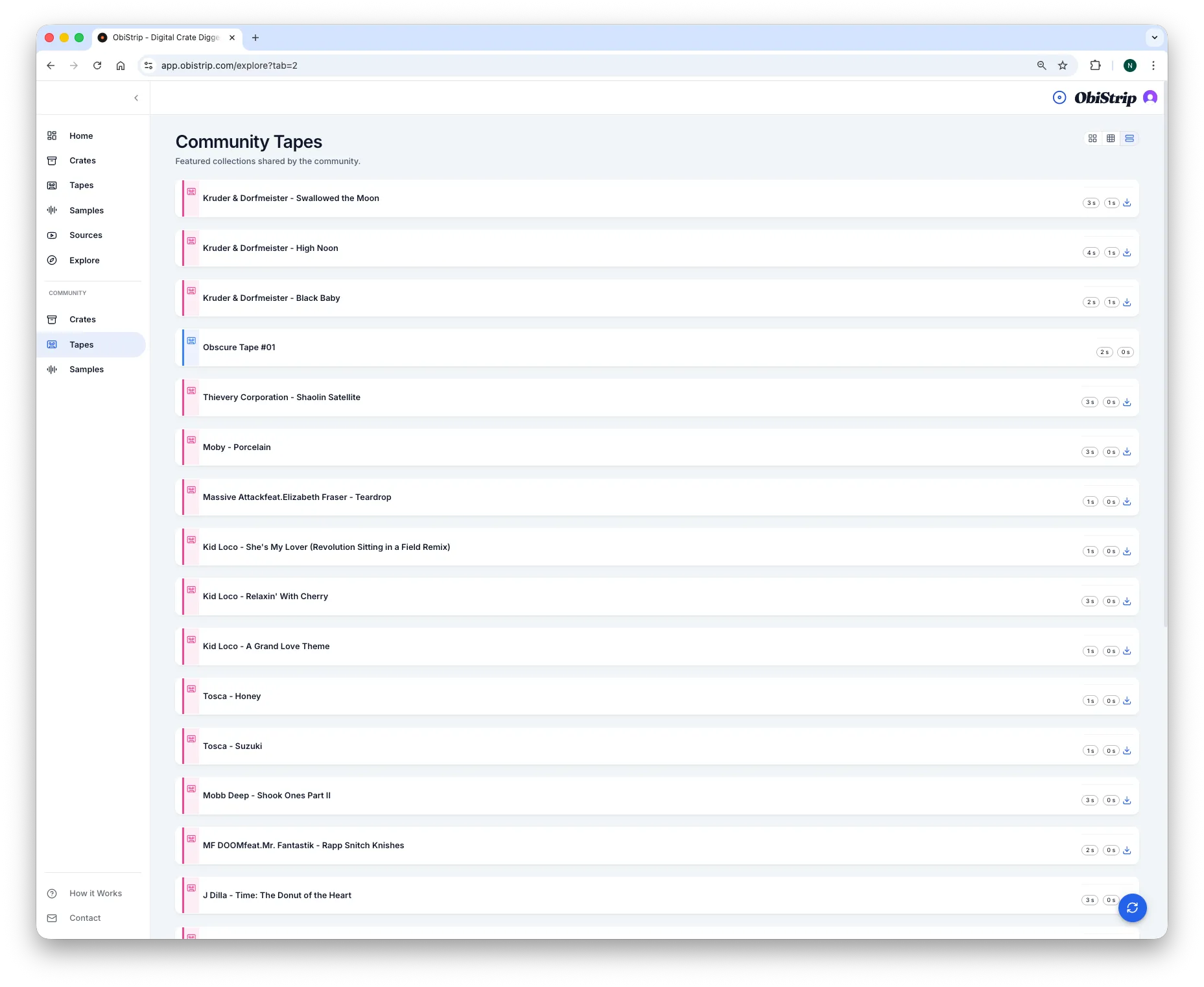Open the browser address bar dropdown chevron

[1155, 37]
